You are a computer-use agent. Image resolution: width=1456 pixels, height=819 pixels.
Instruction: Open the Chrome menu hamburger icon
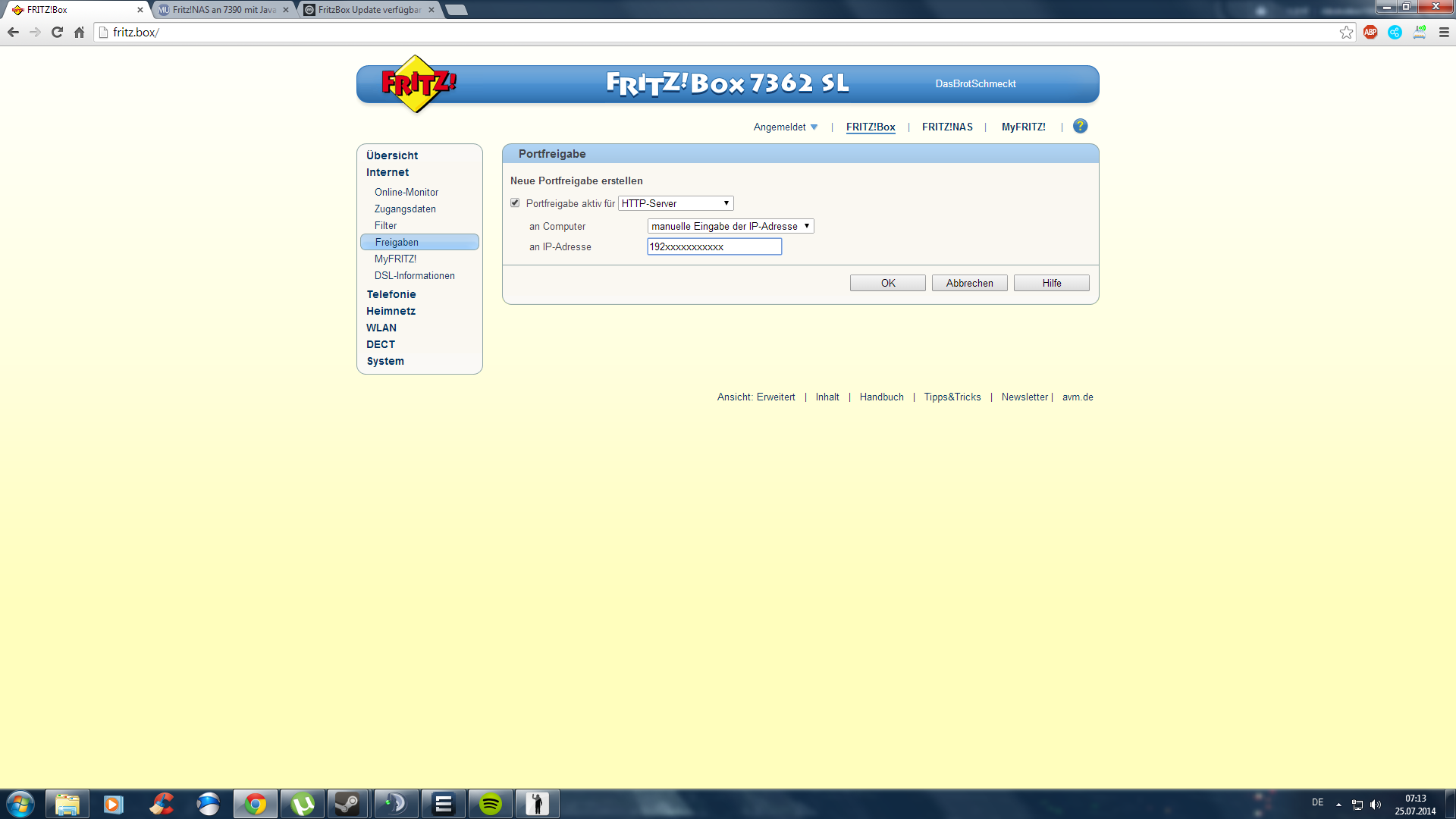point(1444,32)
